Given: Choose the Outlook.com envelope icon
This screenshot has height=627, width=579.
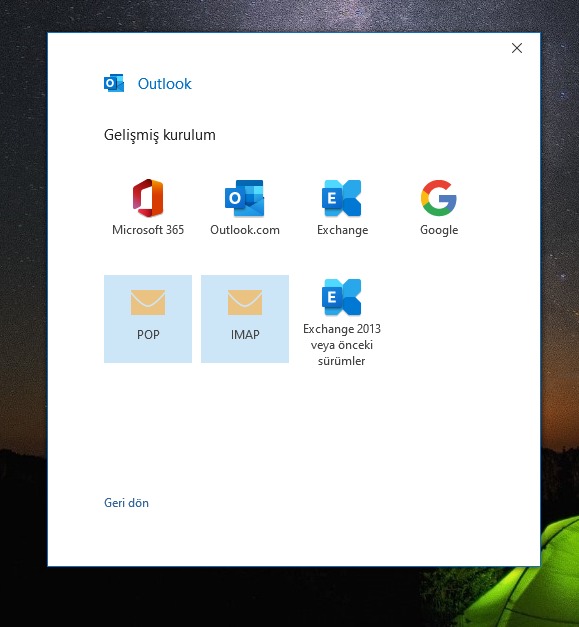Looking at the screenshot, I should point(245,198).
